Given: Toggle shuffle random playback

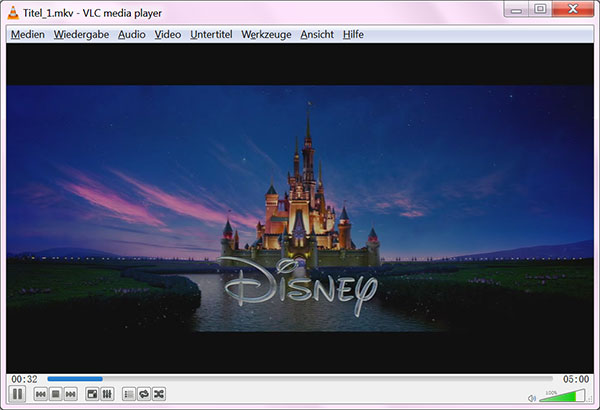Looking at the screenshot, I should pos(159,394).
